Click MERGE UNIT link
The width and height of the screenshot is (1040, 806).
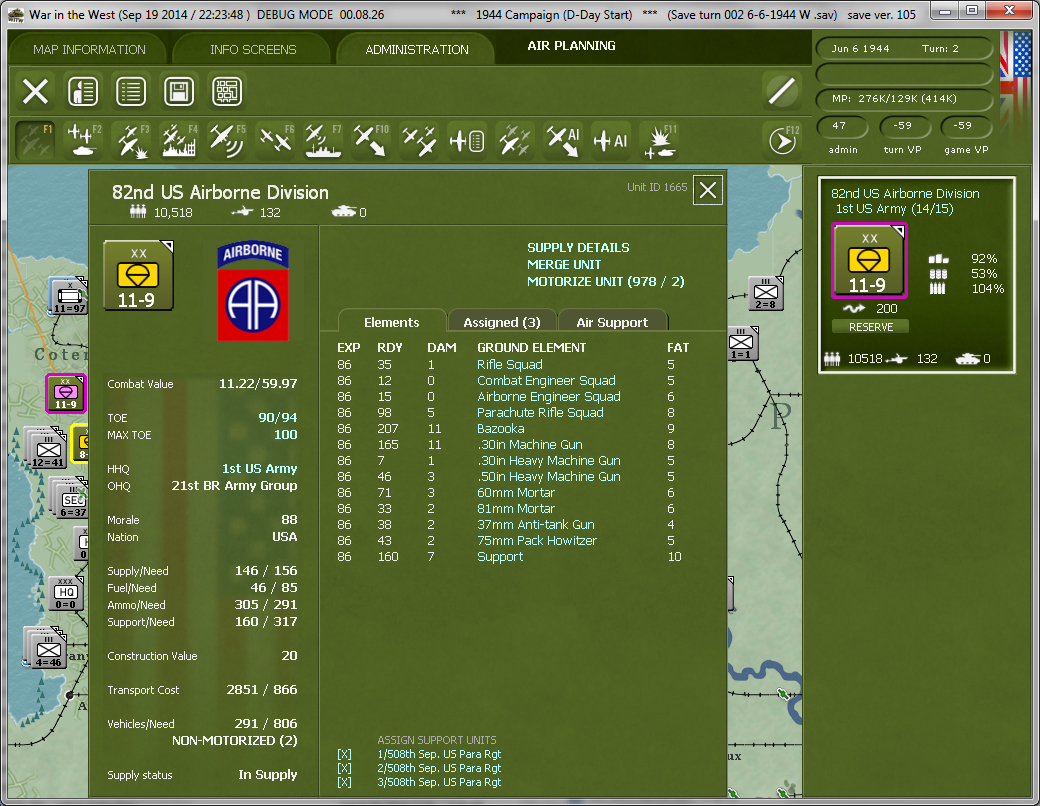(564, 264)
